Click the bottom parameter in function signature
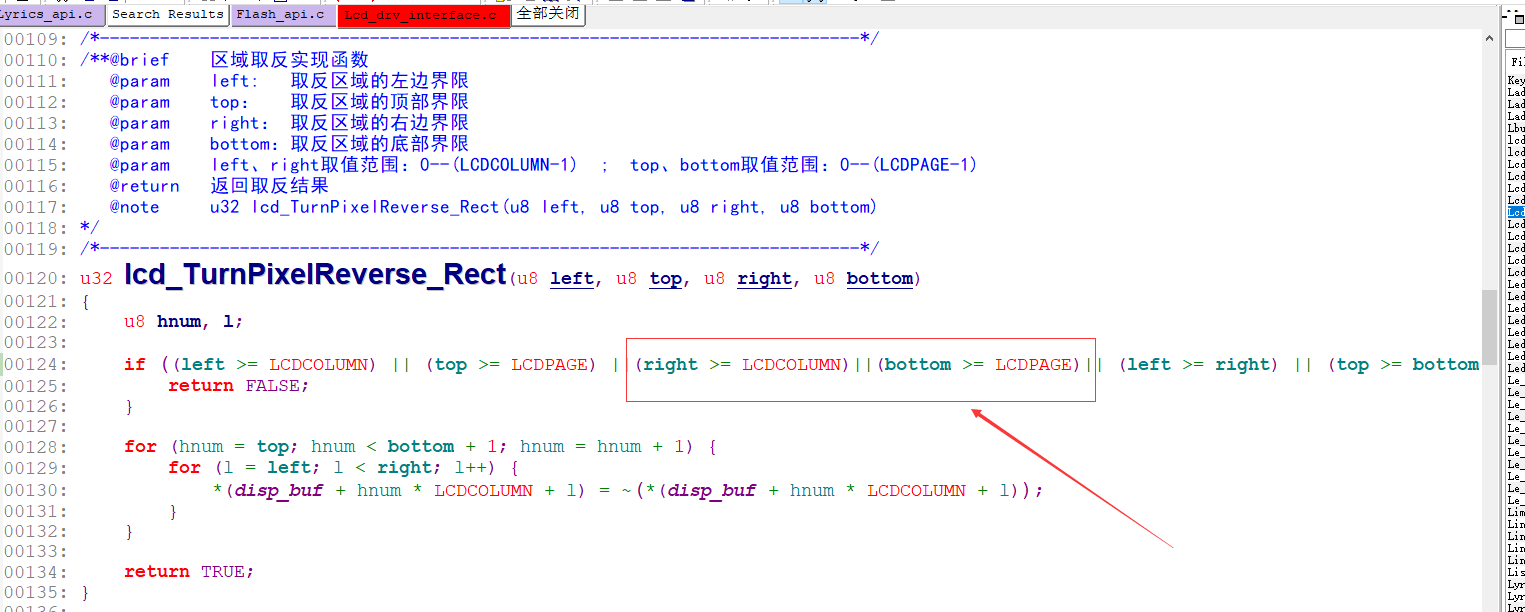1525x612 pixels. [x=879, y=279]
